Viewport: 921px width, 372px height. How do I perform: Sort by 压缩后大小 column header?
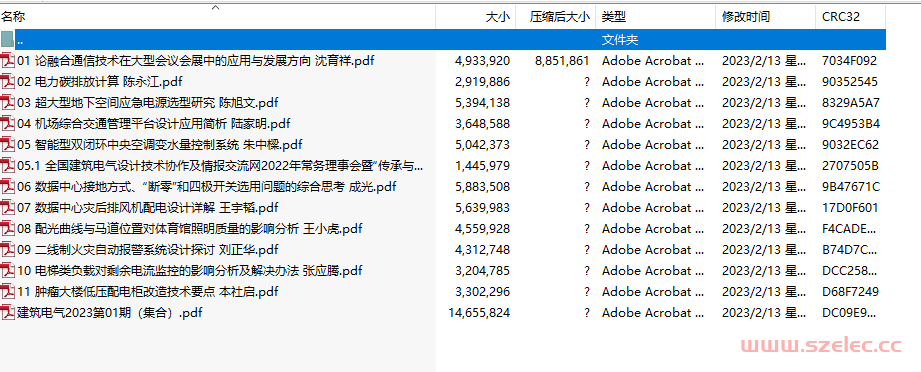(x=556, y=17)
